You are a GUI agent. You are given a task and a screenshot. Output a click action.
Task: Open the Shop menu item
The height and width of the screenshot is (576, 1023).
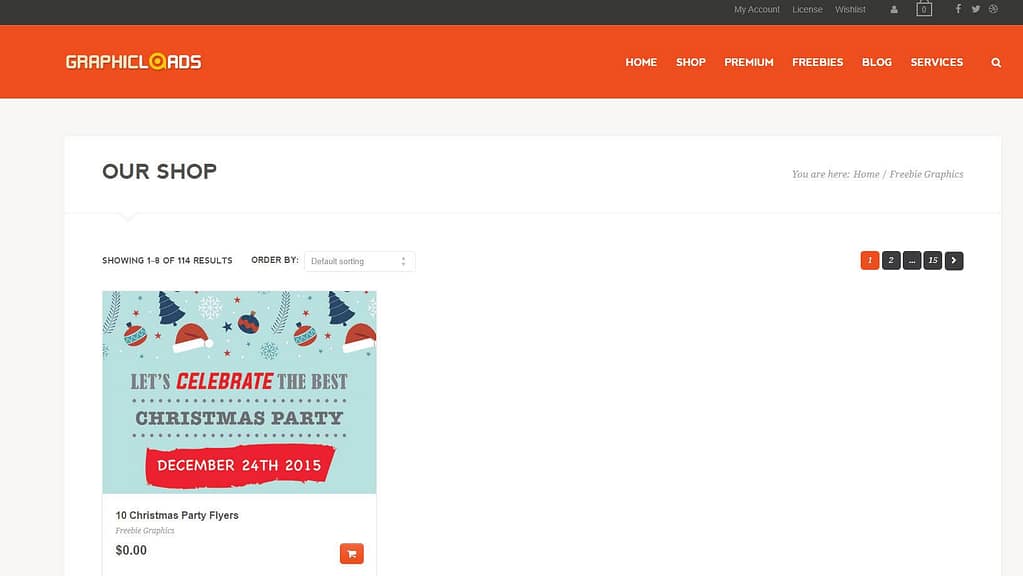click(690, 62)
